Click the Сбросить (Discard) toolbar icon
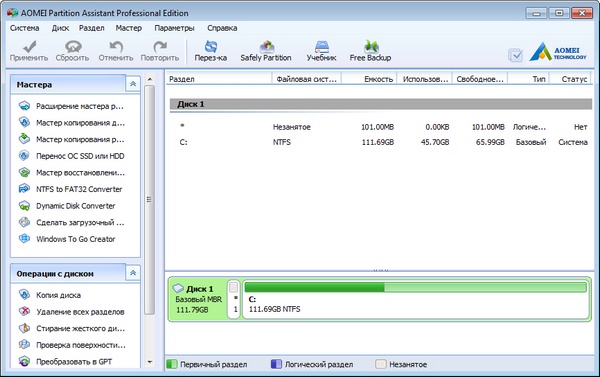The image size is (600, 377). point(73,46)
